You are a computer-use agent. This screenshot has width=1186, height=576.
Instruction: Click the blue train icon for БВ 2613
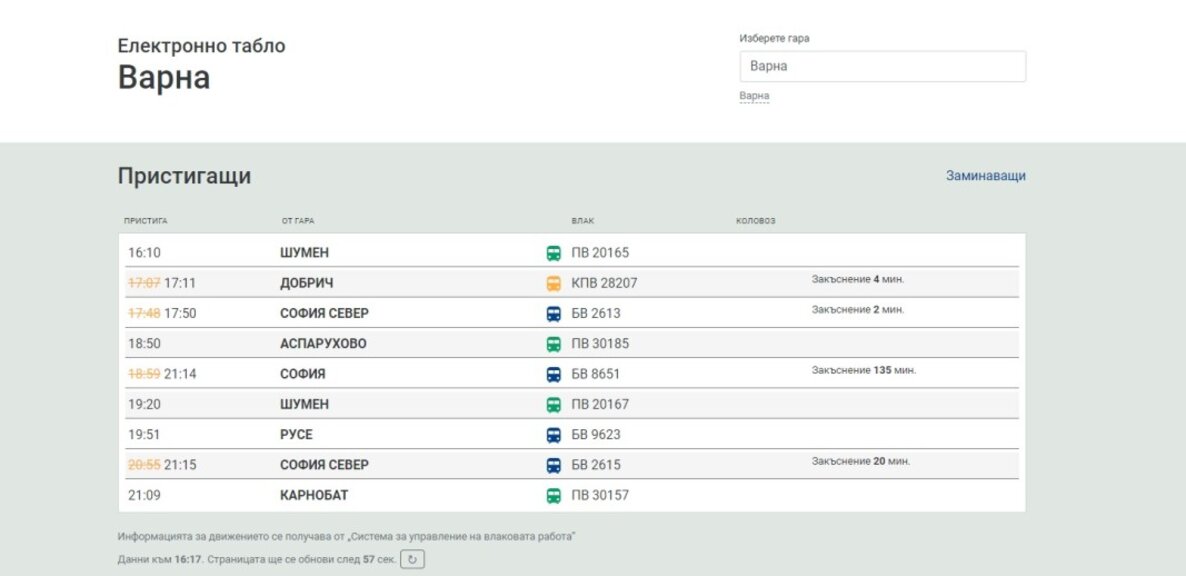(x=554, y=314)
